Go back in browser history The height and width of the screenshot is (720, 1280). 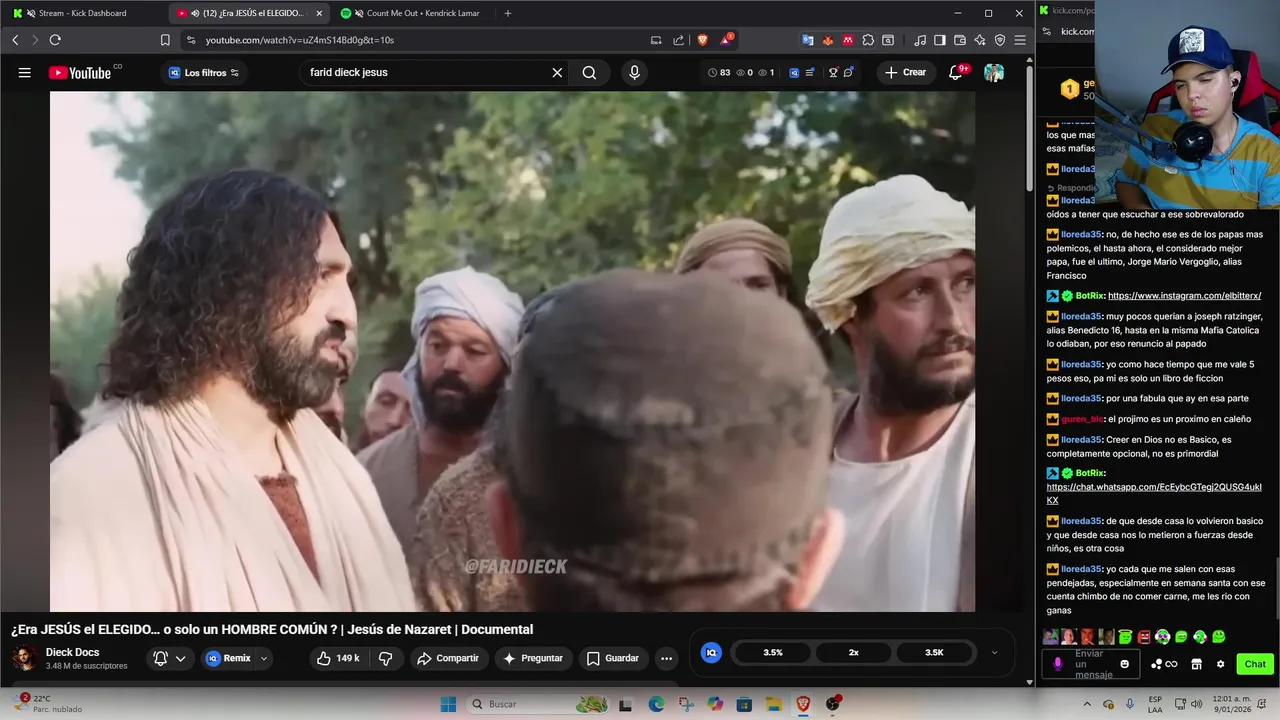[x=15, y=40]
